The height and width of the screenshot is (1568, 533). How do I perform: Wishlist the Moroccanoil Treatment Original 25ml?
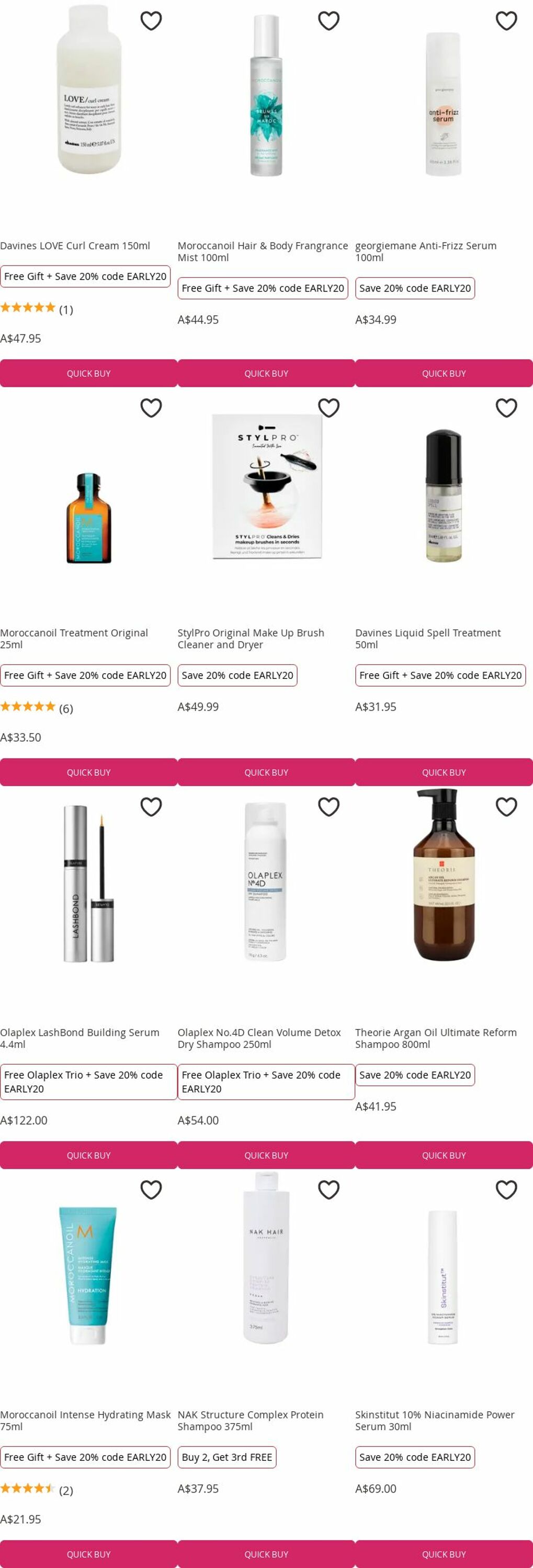click(151, 408)
